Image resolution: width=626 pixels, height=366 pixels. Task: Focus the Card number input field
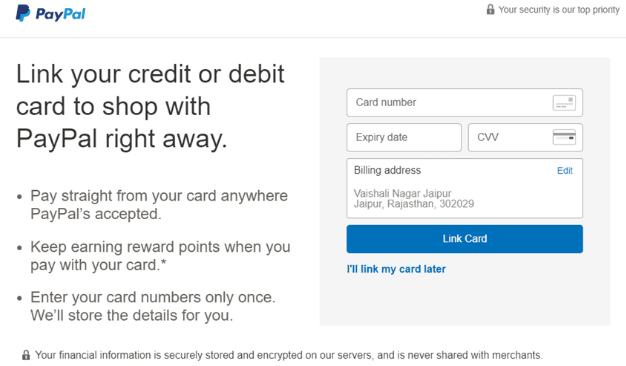[x=464, y=103]
